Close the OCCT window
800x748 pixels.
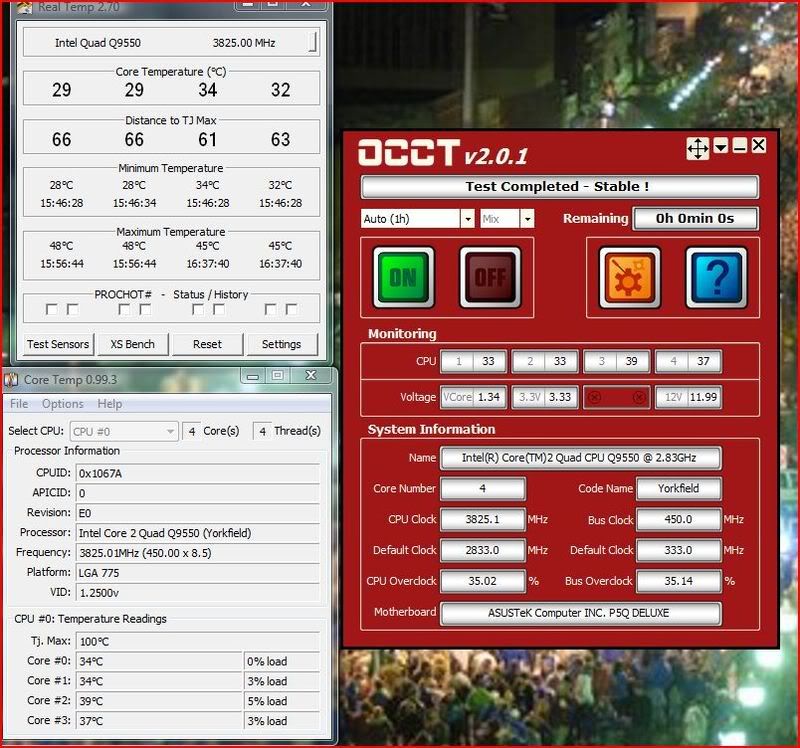point(758,145)
